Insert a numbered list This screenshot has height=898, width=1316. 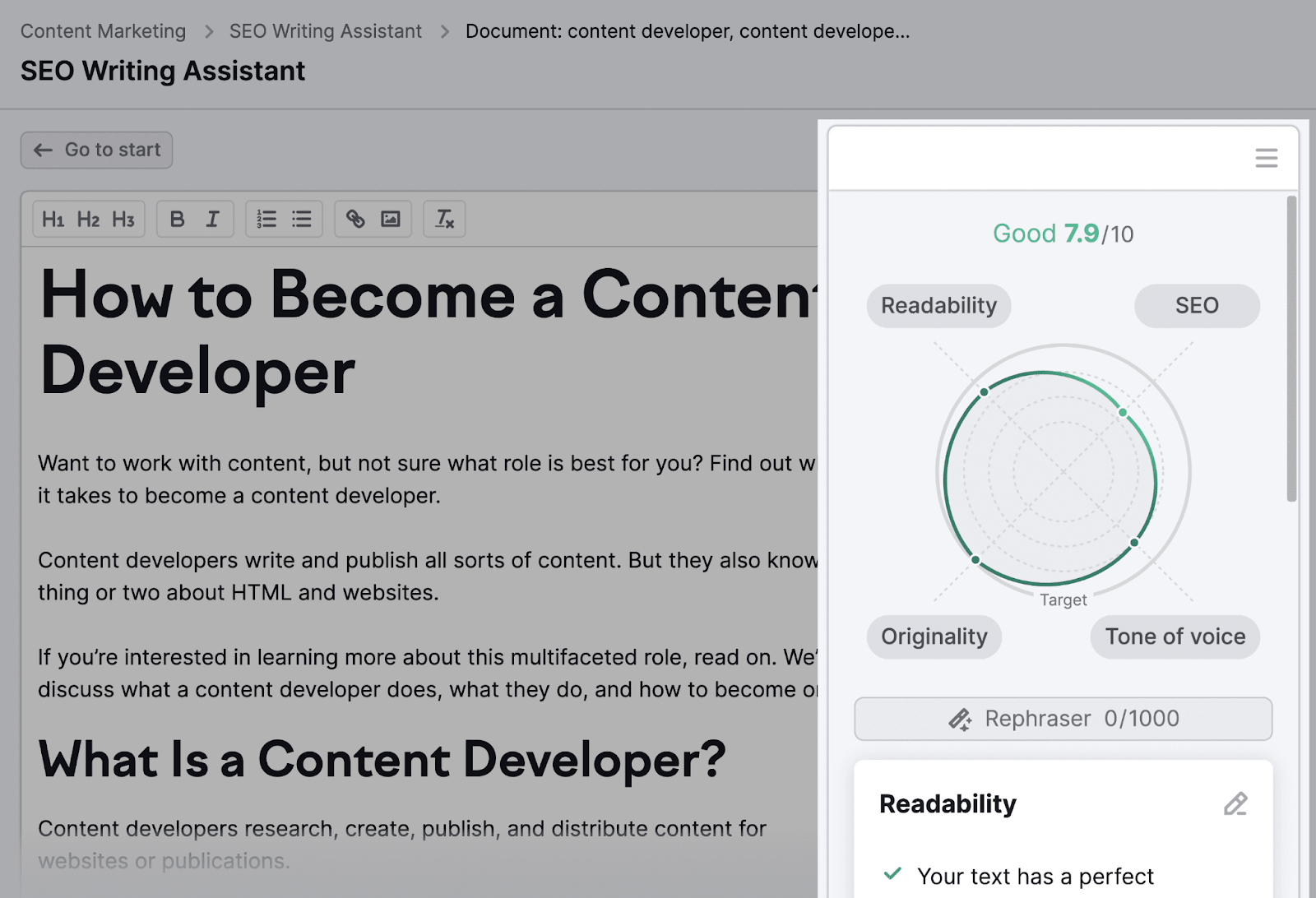(266, 220)
